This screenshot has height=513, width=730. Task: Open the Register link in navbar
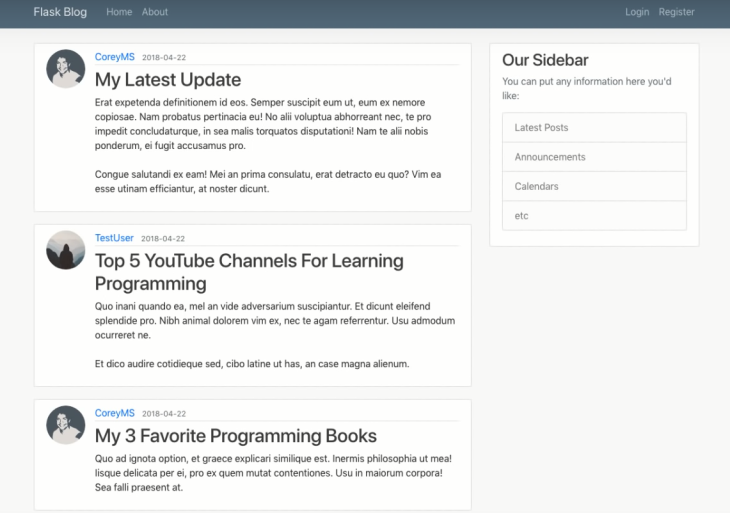click(676, 12)
